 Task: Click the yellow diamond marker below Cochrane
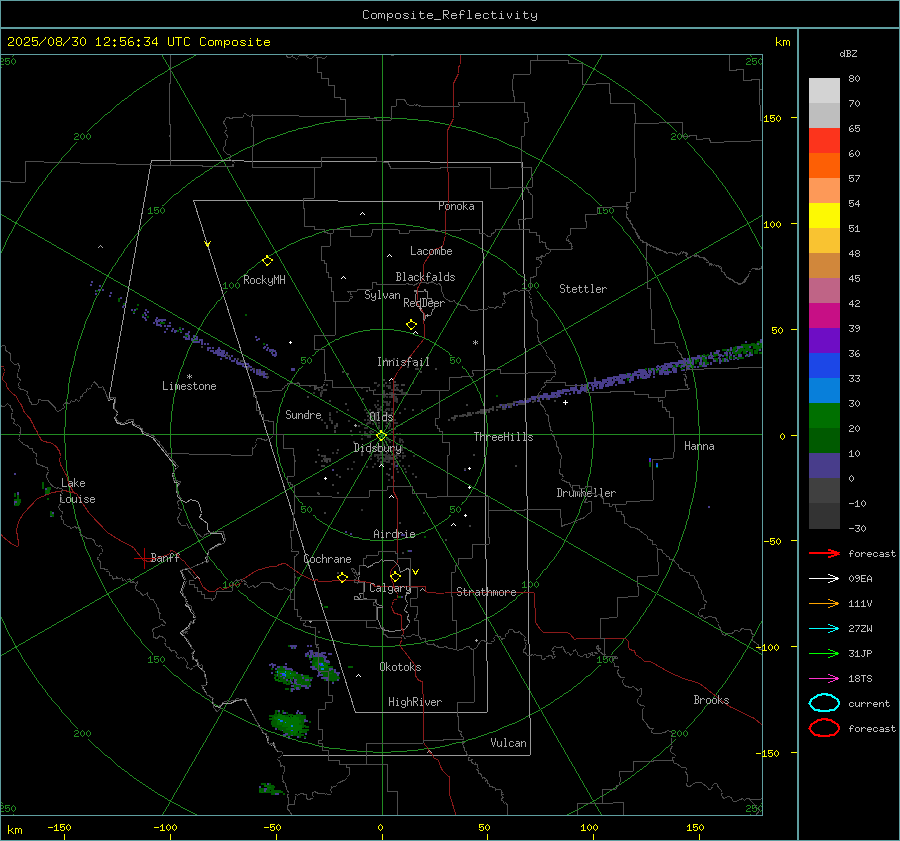(x=342, y=577)
